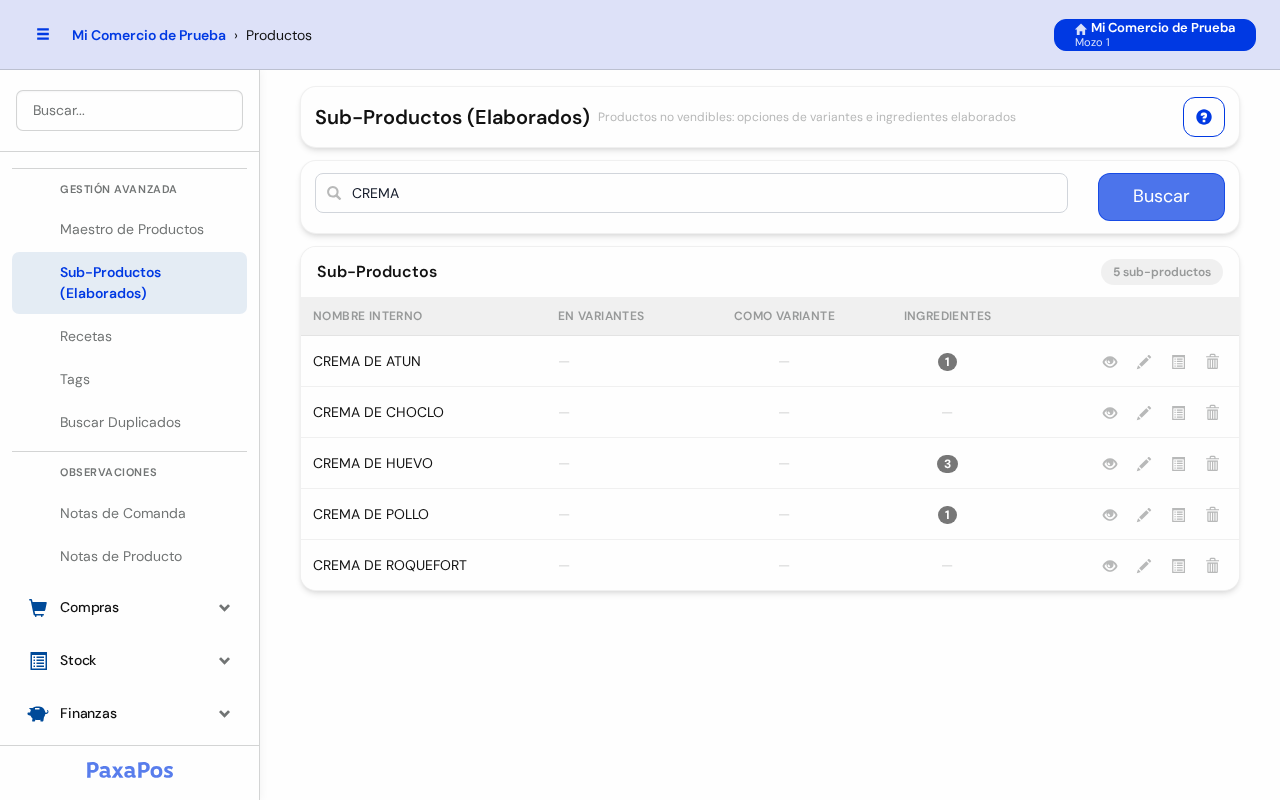Click the ingredient count badge for CREMA DE HUEVO
Screen dimensions: 1280x800
coord(947,464)
